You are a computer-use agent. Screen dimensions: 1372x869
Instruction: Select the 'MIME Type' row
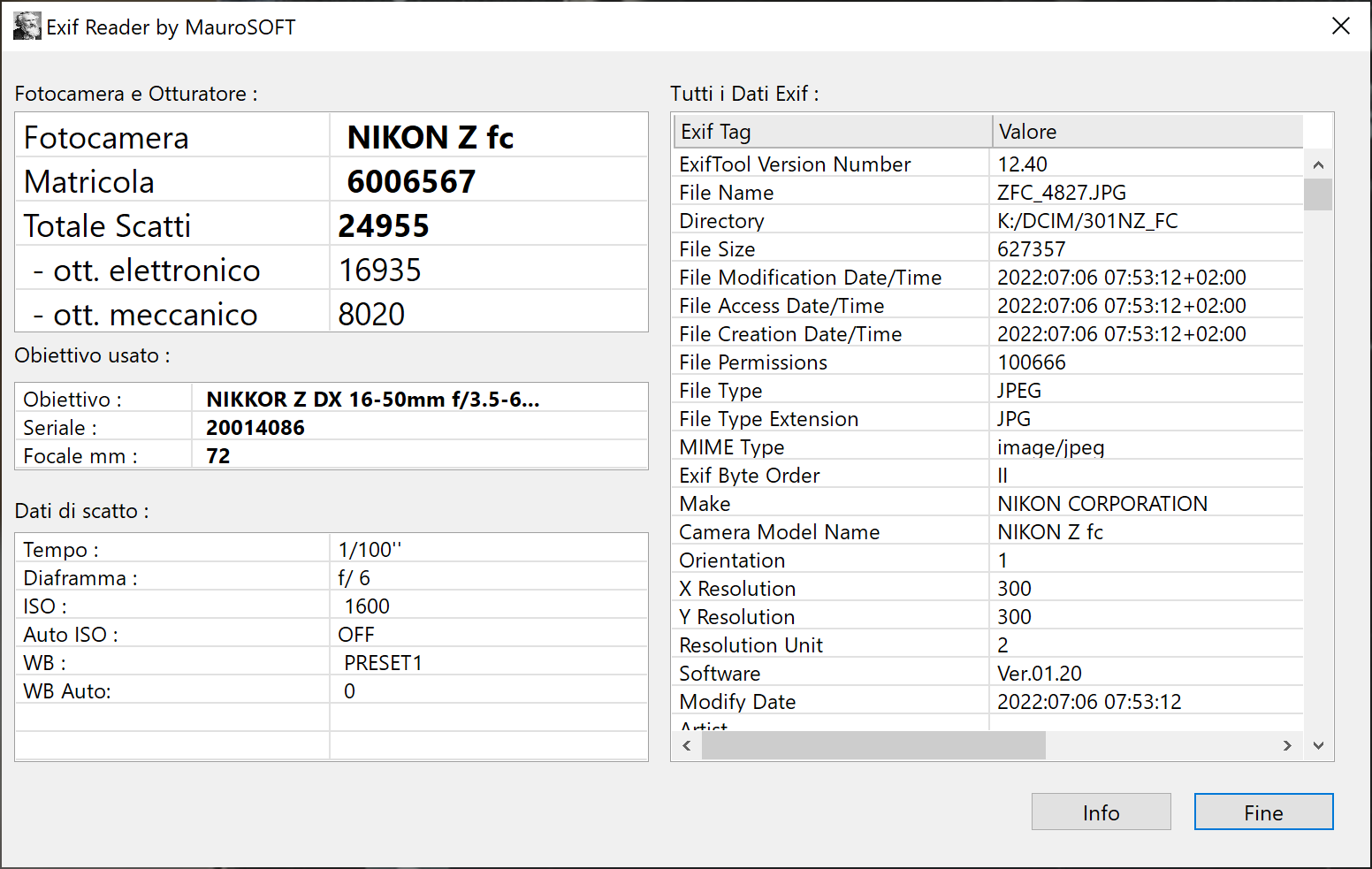pos(988,447)
